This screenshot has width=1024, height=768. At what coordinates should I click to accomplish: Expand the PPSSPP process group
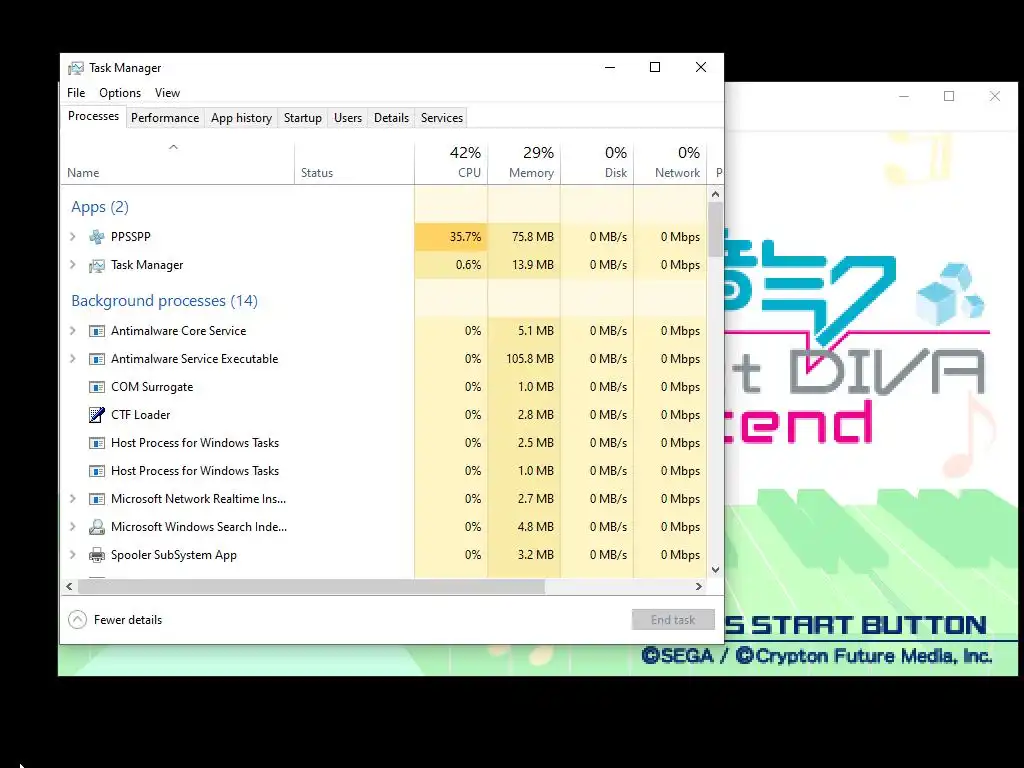point(72,236)
